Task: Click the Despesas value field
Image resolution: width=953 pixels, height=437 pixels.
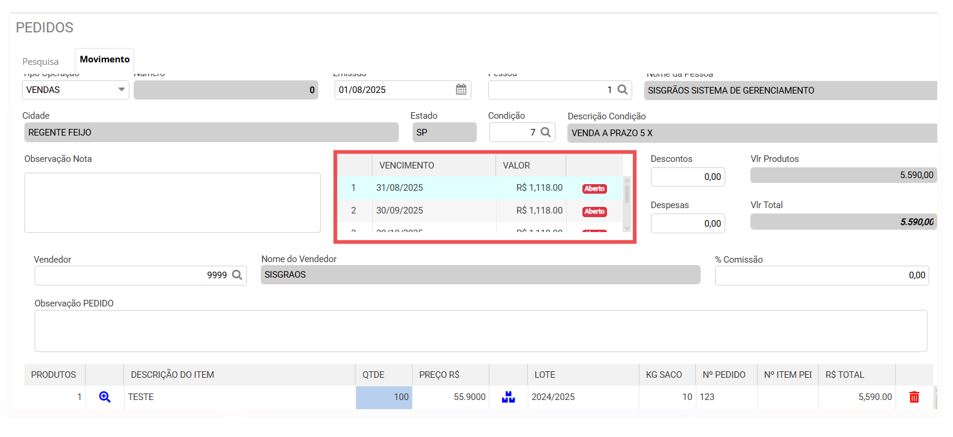Action: 688,223
